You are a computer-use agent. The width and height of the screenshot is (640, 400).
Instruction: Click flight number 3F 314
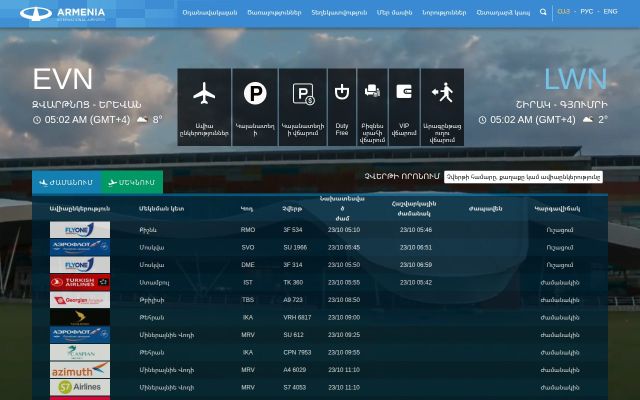(x=293, y=265)
